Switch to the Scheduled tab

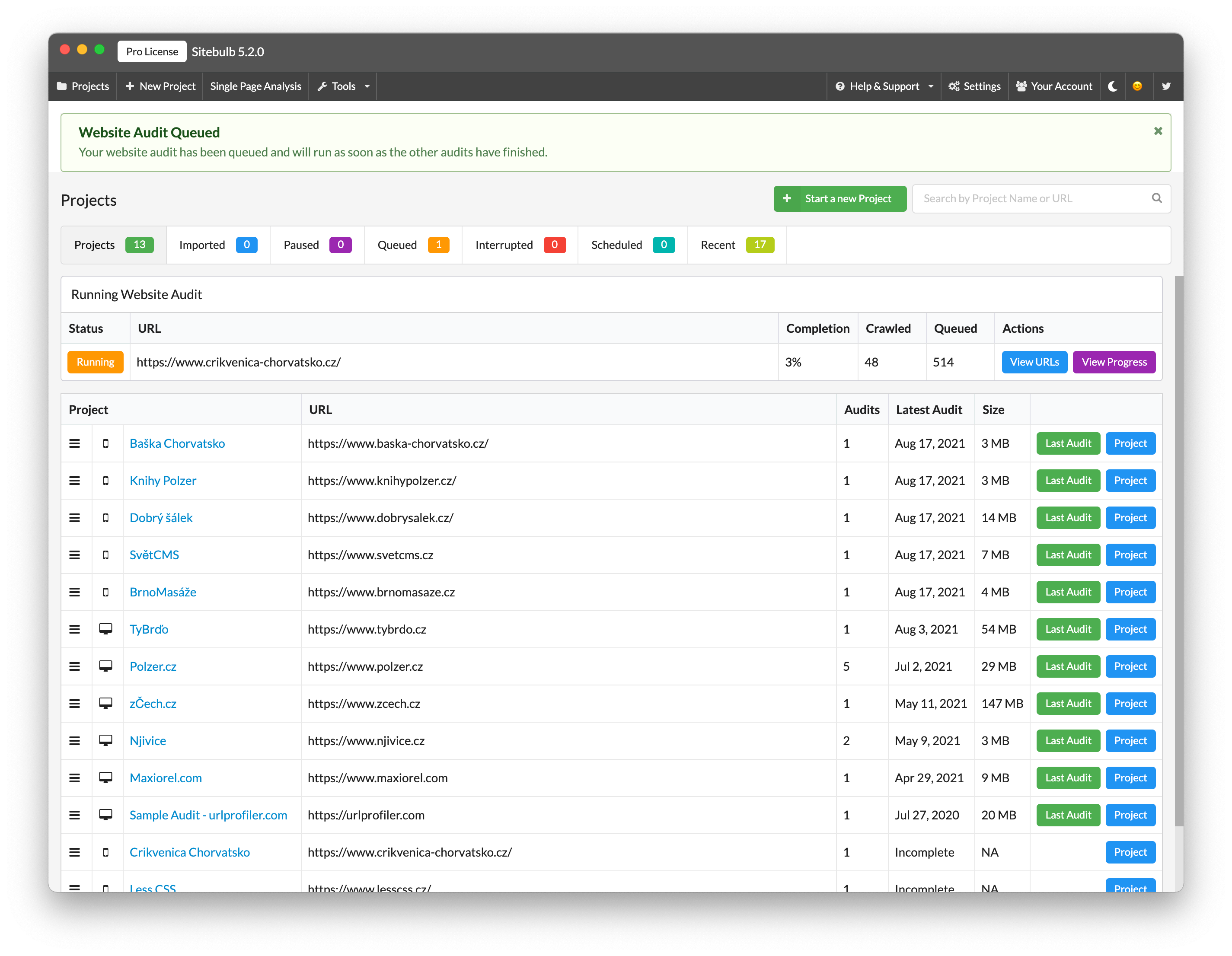point(633,245)
